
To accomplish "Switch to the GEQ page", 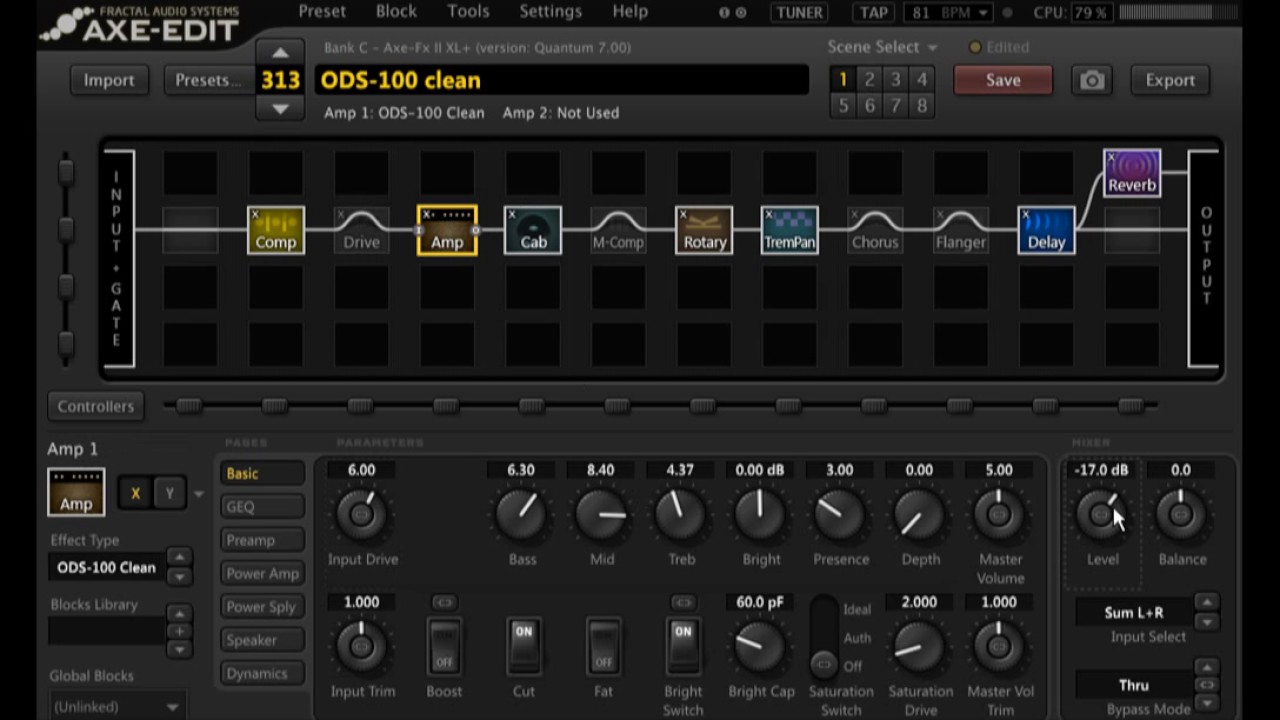I will pyautogui.click(x=262, y=507).
